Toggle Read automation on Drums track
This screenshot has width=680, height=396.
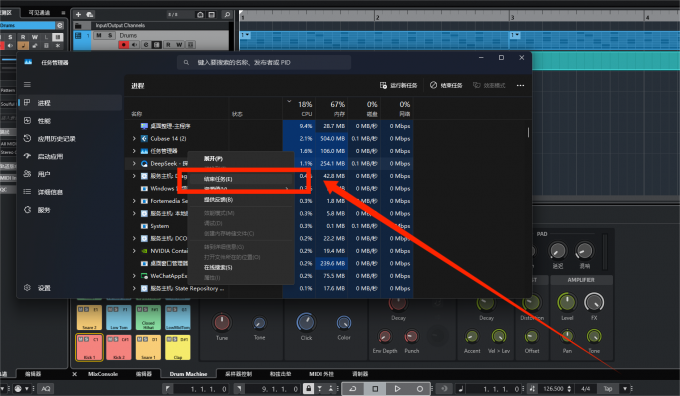168,45
